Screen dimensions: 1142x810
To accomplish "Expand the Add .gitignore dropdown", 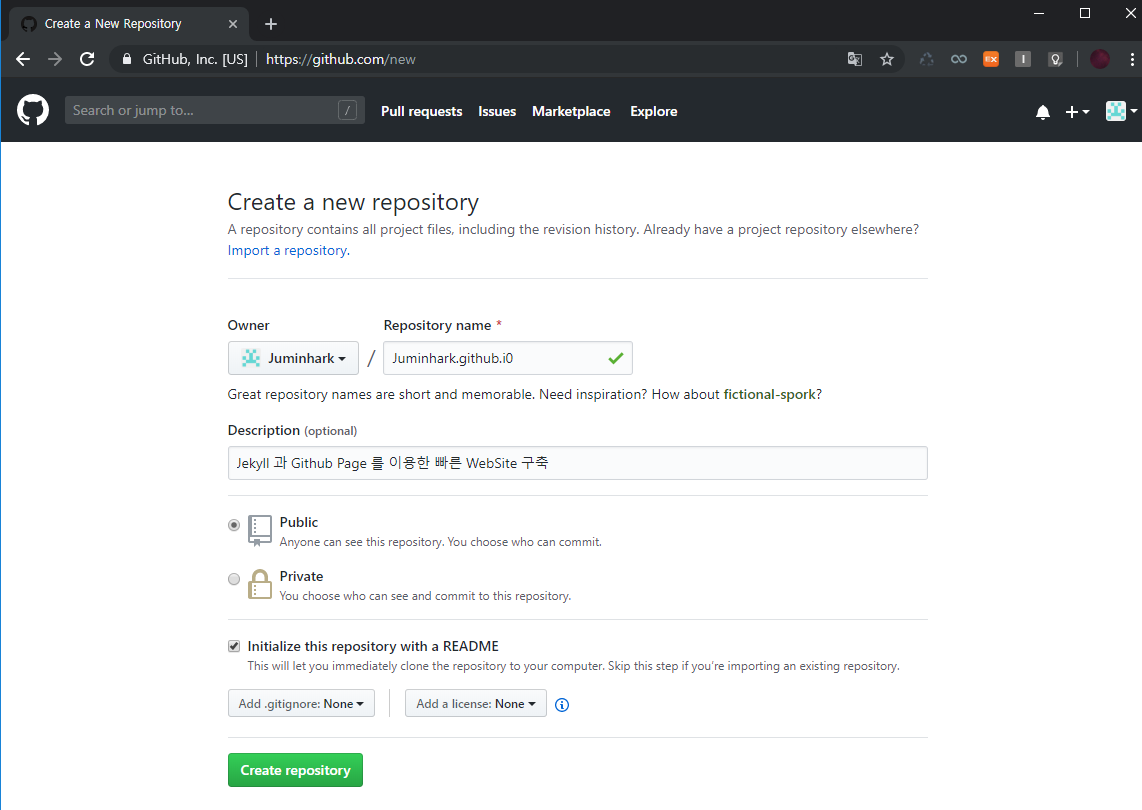I will tap(302, 704).
